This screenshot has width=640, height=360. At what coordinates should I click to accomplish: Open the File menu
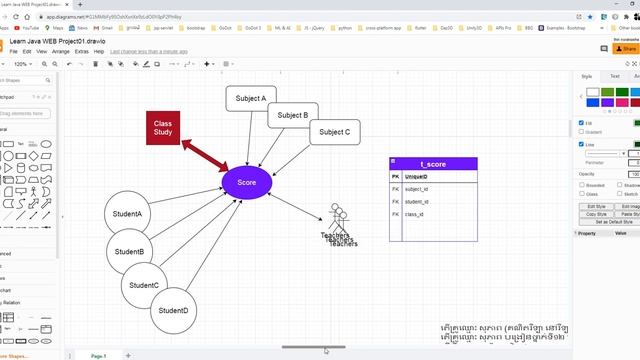(x=13, y=52)
